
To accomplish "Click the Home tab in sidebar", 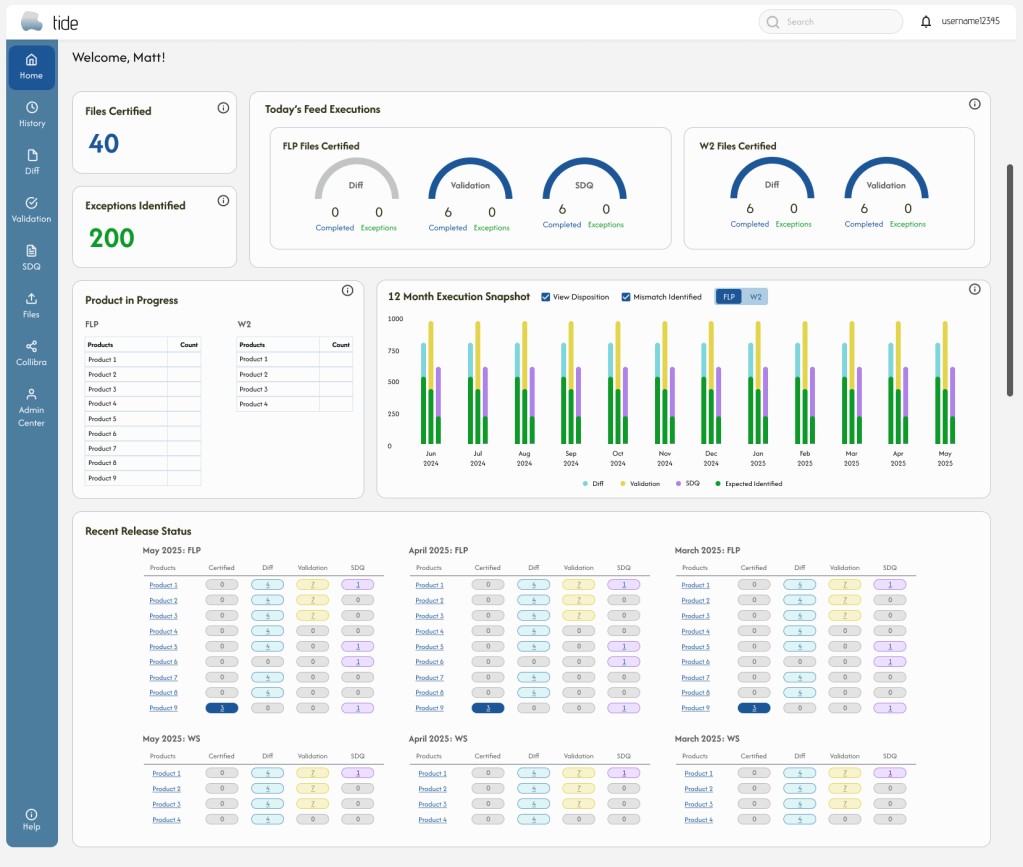I will [32, 66].
